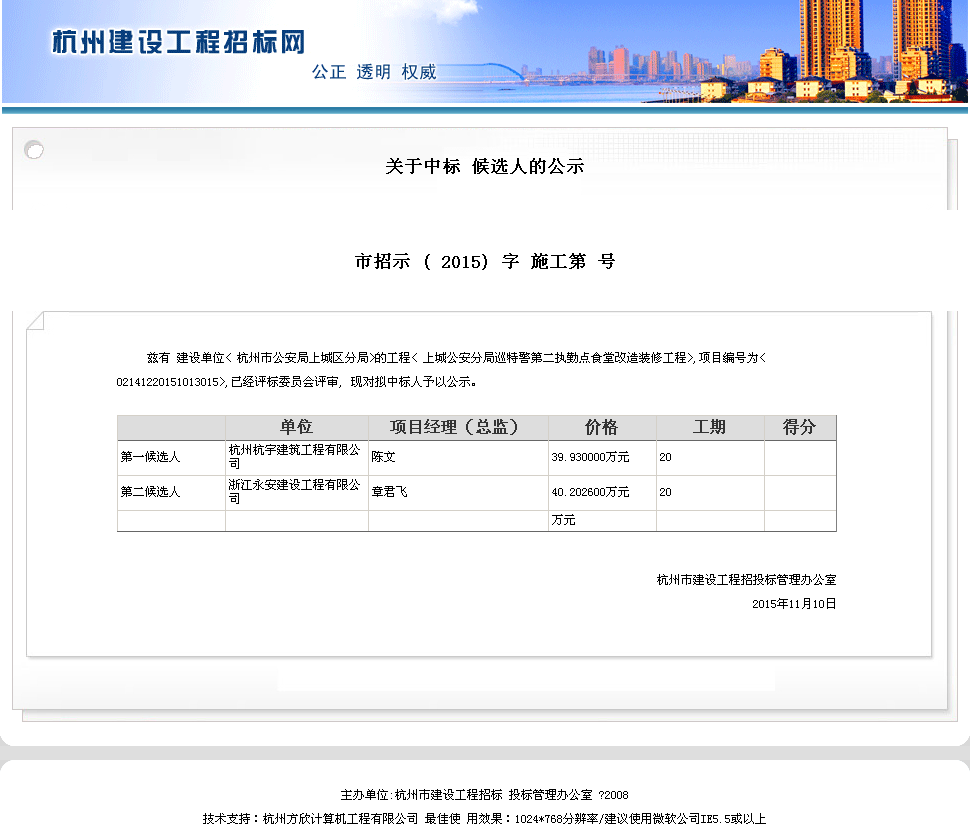The image size is (970, 837).
Task: Click the signature 杭州市建设工程招投标管理办公室
Action: coord(746,580)
